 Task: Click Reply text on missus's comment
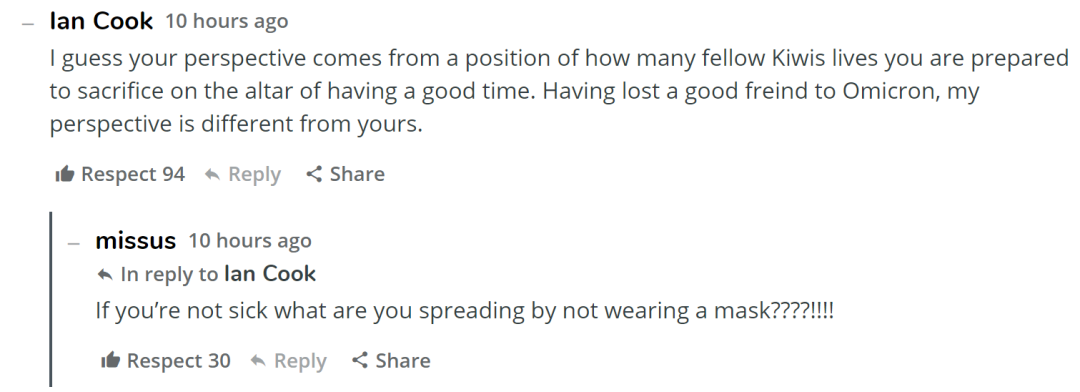point(300,361)
